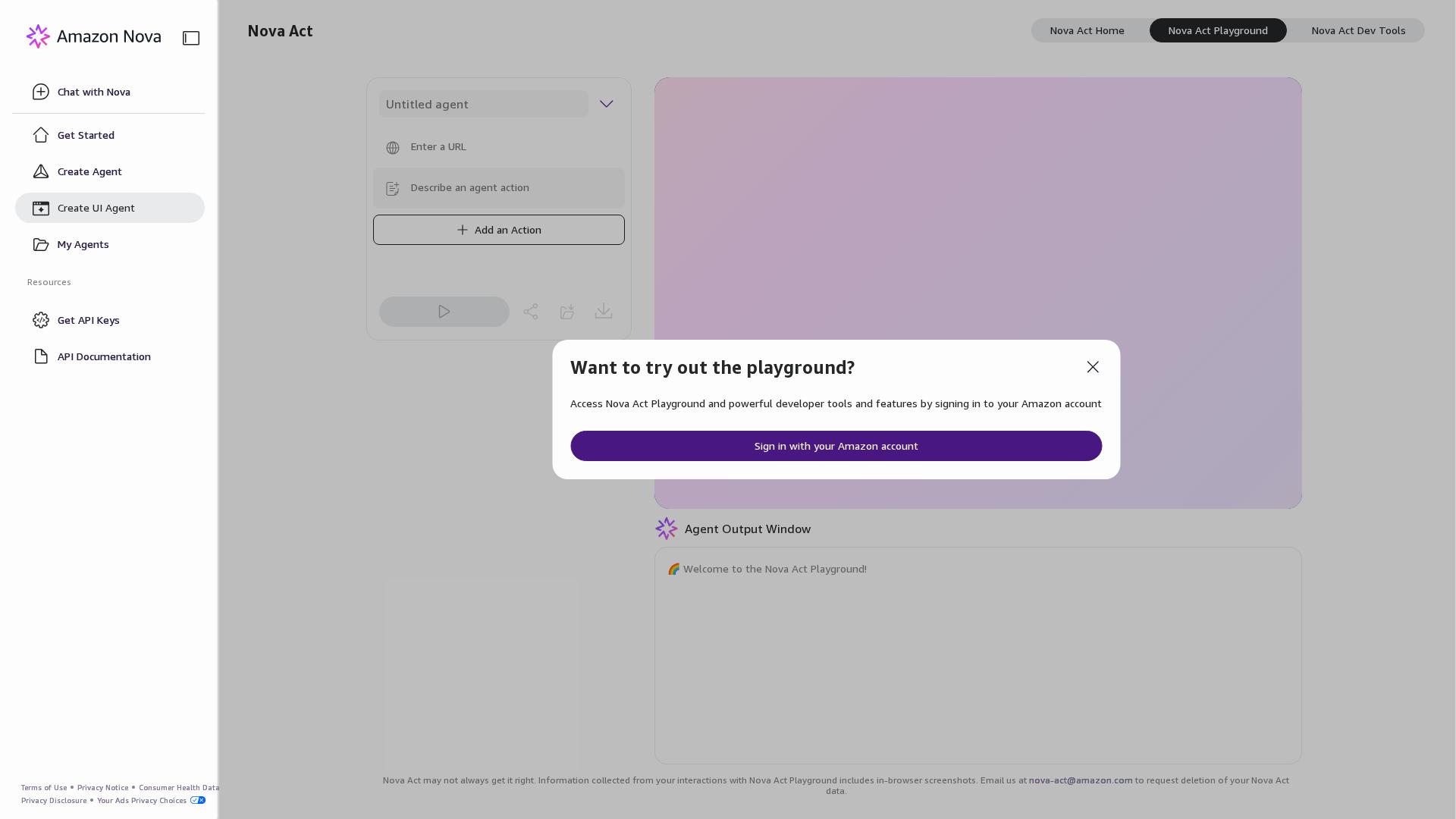This screenshot has height=819, width=1456.
Task: Click the Enter a URL field
Action: coord(500,147)
